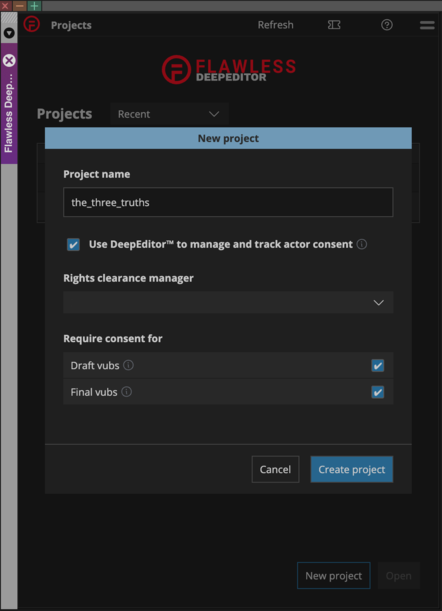This screenshot has height=611, width=442.
Task: Toggle the Draft vubs consent checkbox
Action: click(377, 366)
